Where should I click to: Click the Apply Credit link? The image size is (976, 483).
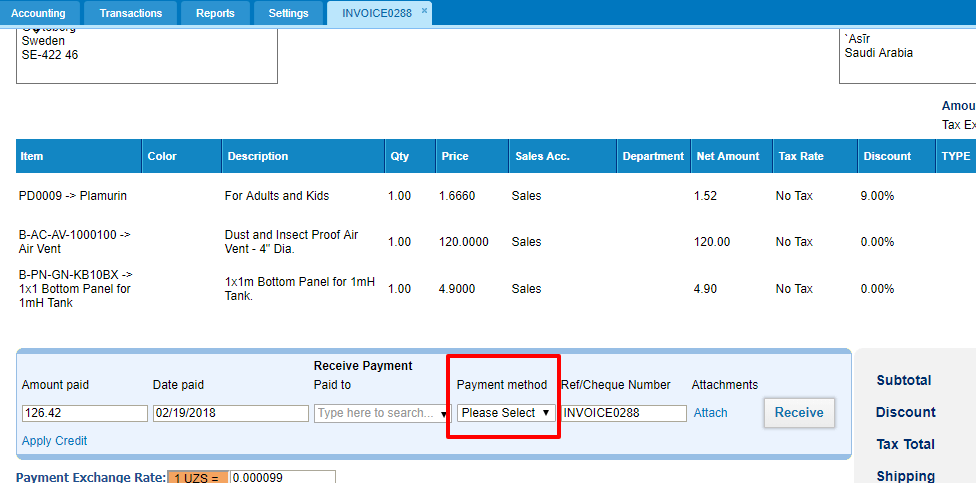(x=54, y=441)
